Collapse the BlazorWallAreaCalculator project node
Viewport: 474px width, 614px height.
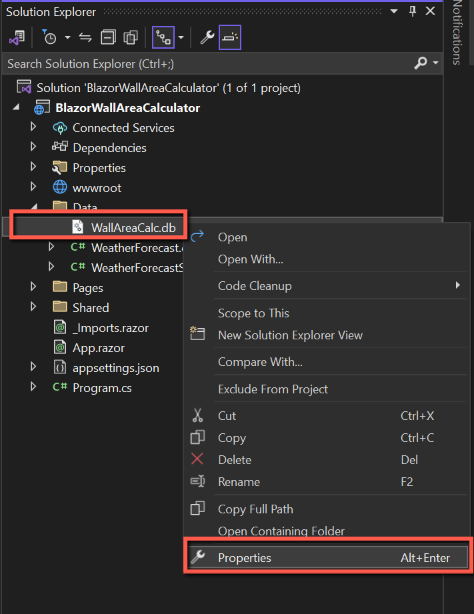tap(16, 107)
